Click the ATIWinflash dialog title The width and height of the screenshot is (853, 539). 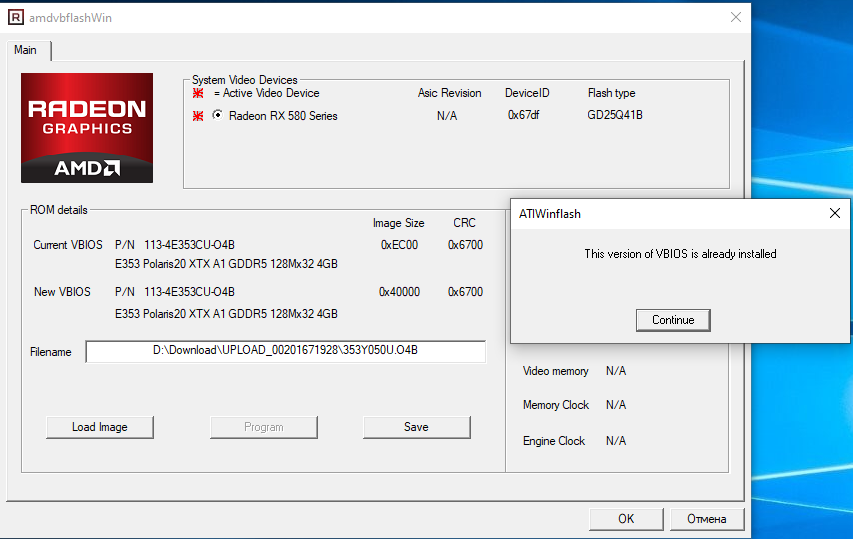(x=549, y=214)
